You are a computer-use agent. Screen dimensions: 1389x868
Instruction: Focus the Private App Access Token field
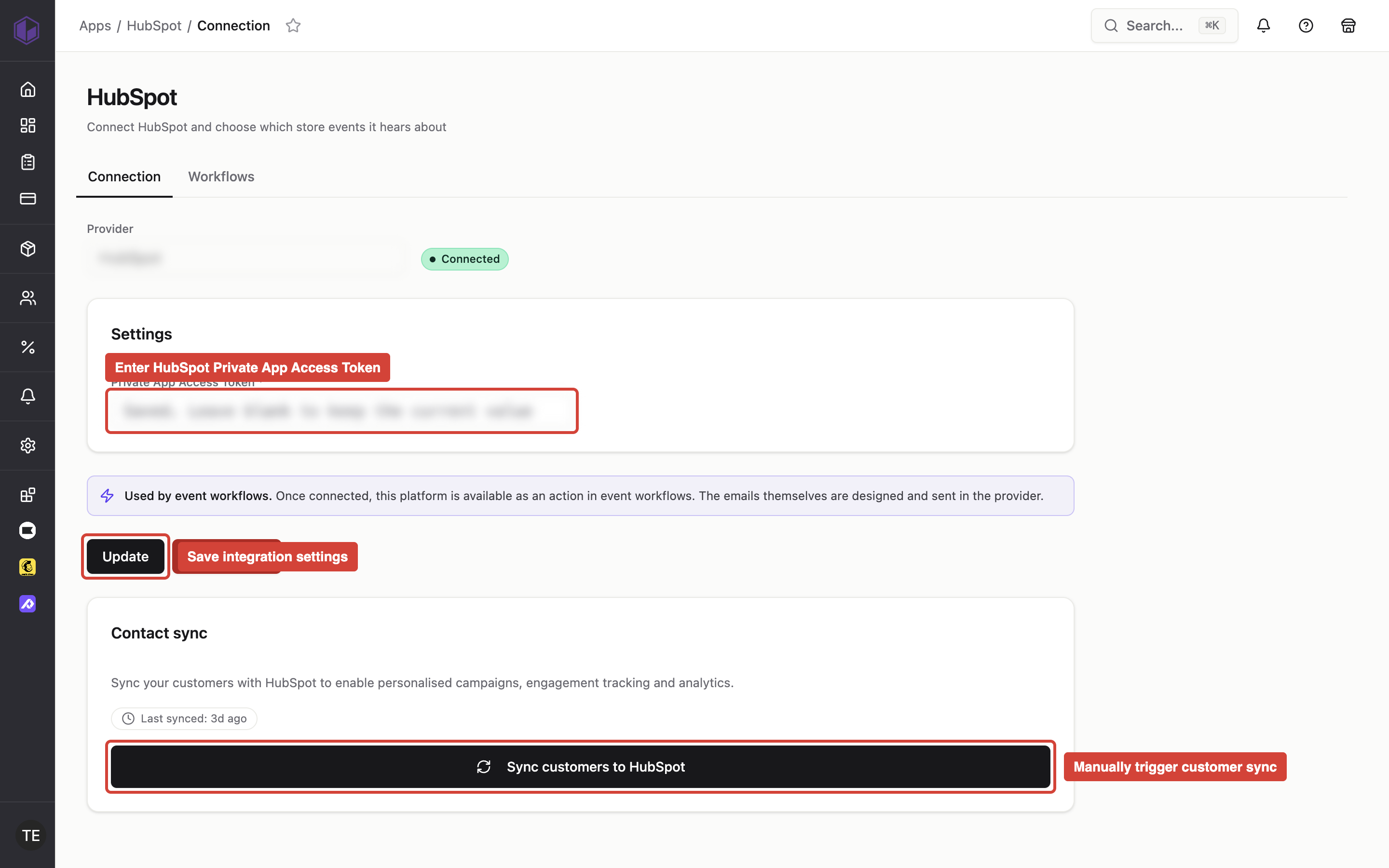341,410
